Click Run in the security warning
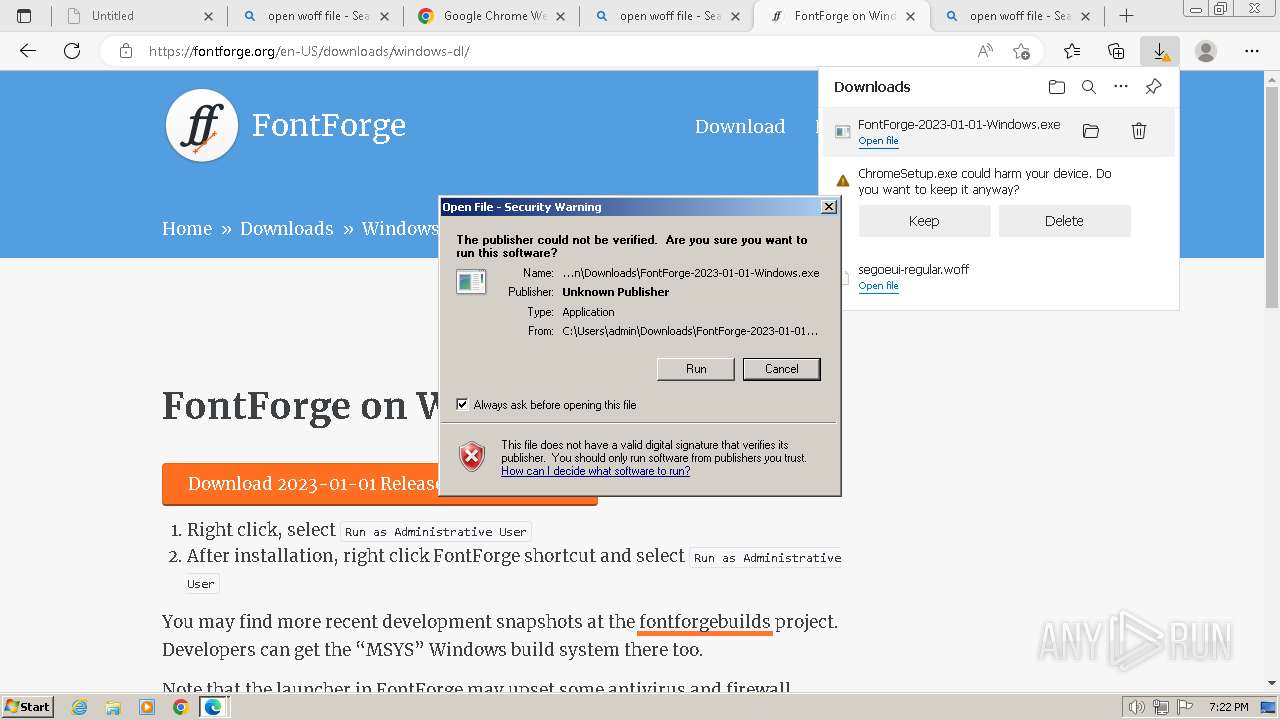This screenshot has width=1280, height=720. [696, 369]
